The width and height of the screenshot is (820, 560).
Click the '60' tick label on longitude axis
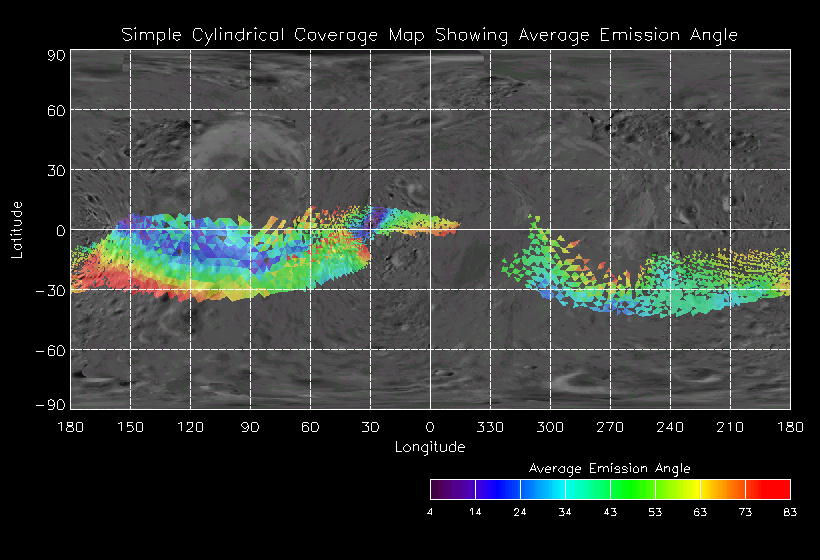(x=310, y=427)
